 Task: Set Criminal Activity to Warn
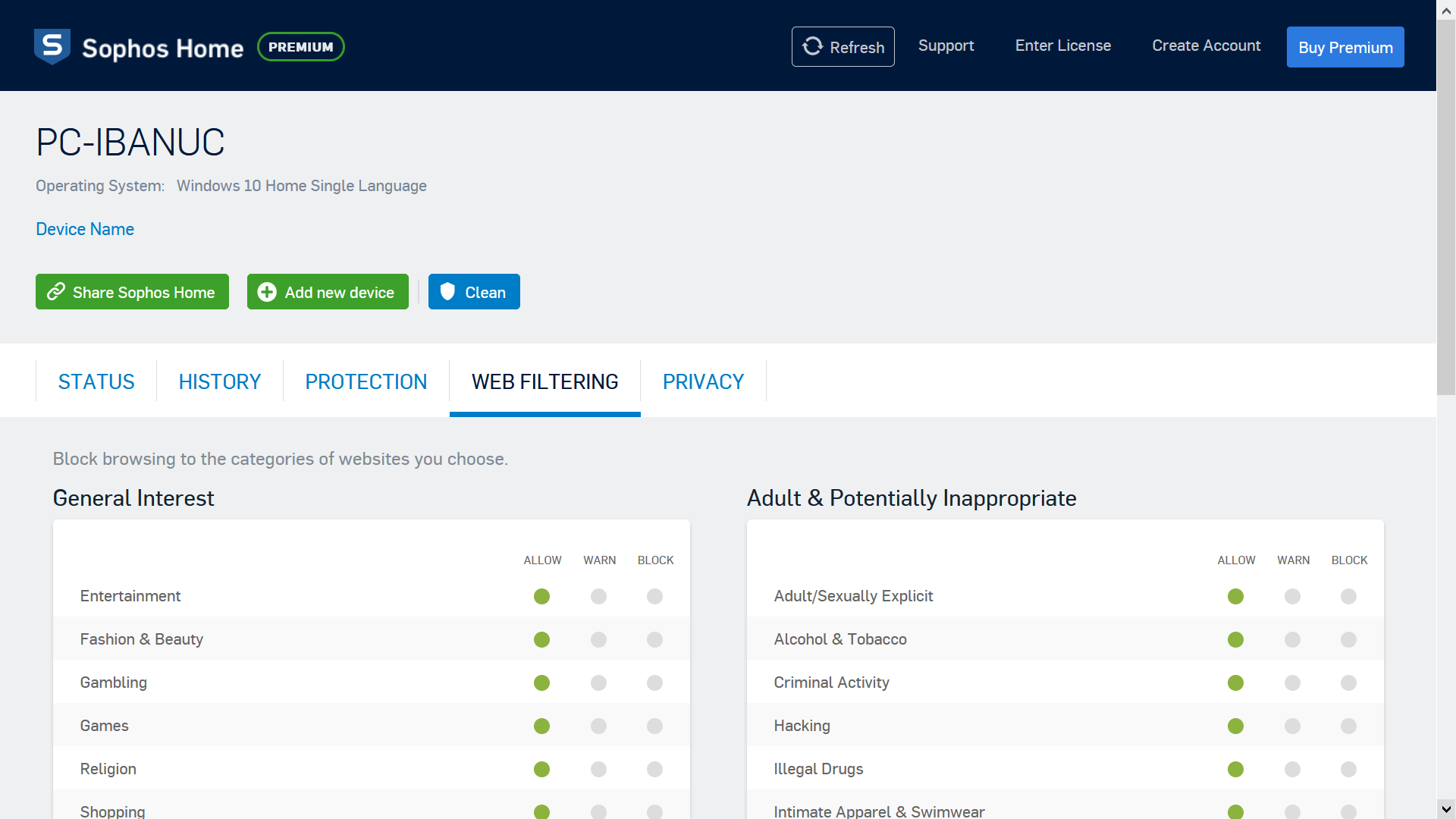point(1292,682)
